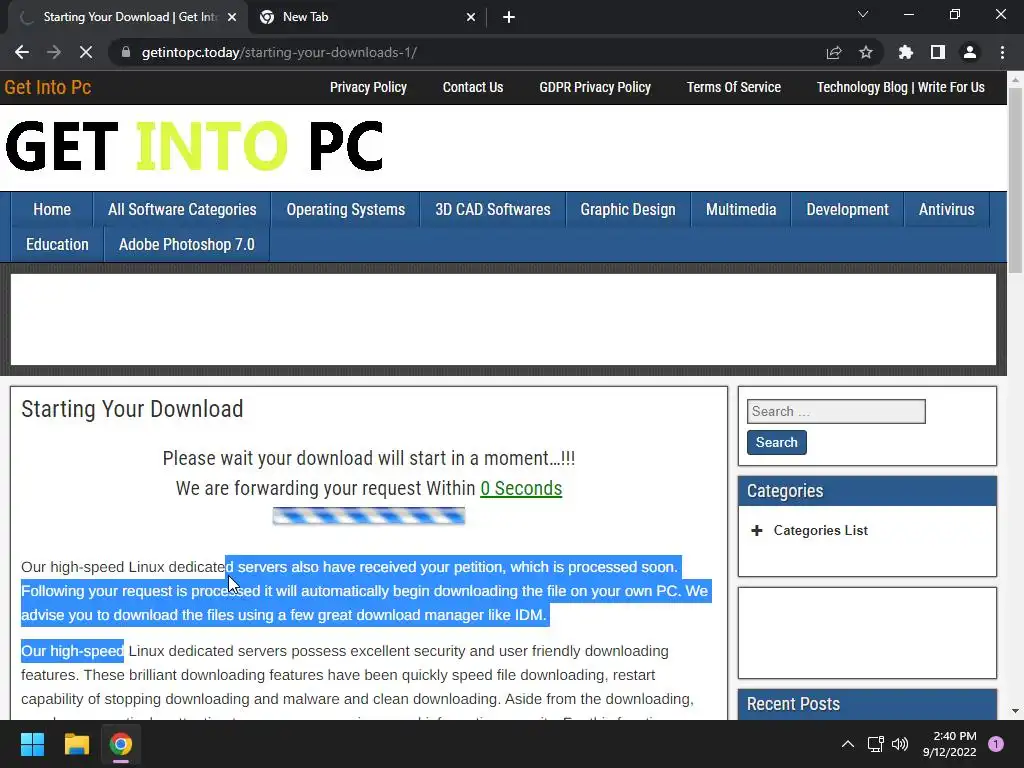Expand the Categories List plus icon
1024x768 pixels.
[757, 530]
